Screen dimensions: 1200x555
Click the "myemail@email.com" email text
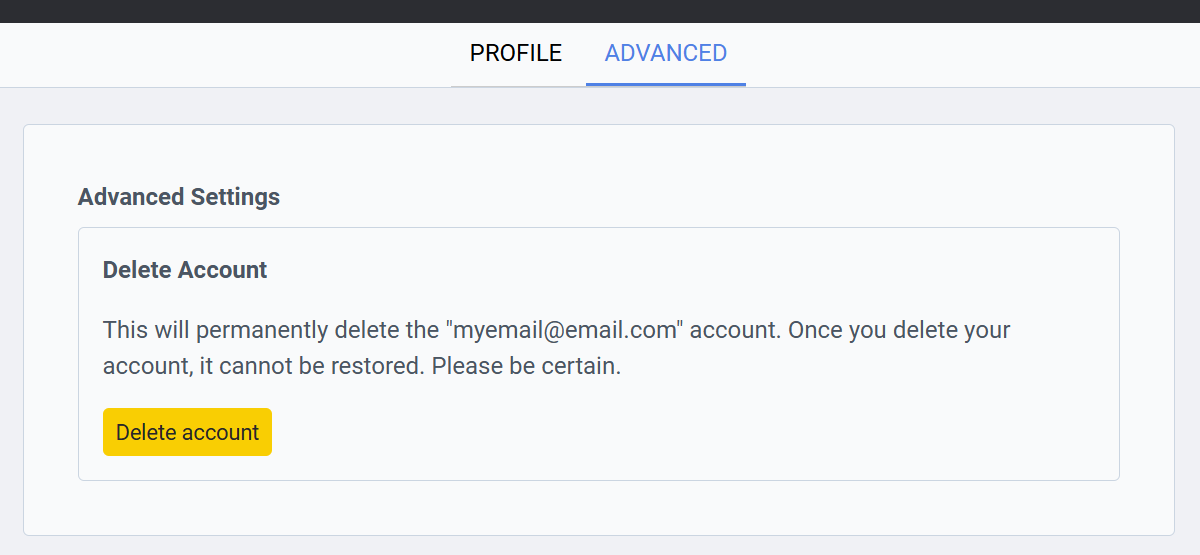(x=564, y=330)
